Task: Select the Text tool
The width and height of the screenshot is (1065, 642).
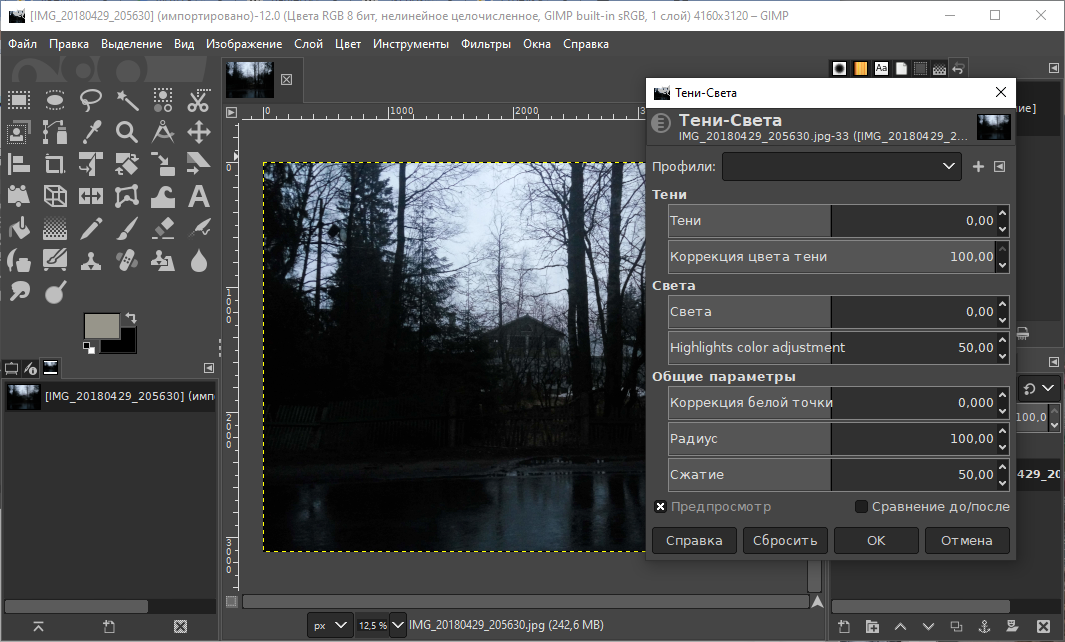Action: 199,196
